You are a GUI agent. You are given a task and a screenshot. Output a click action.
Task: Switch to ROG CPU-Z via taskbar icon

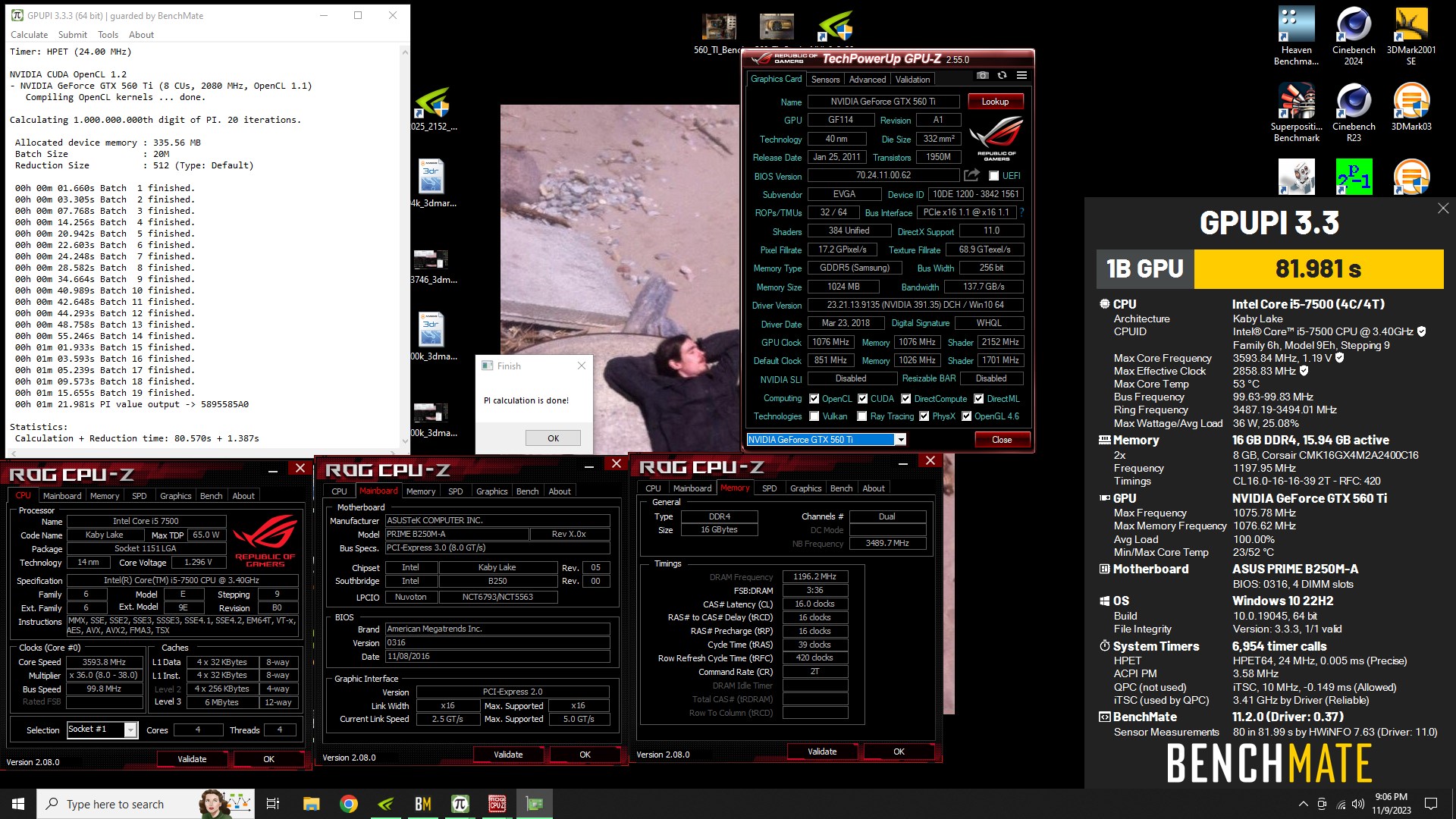click(497, 804)
